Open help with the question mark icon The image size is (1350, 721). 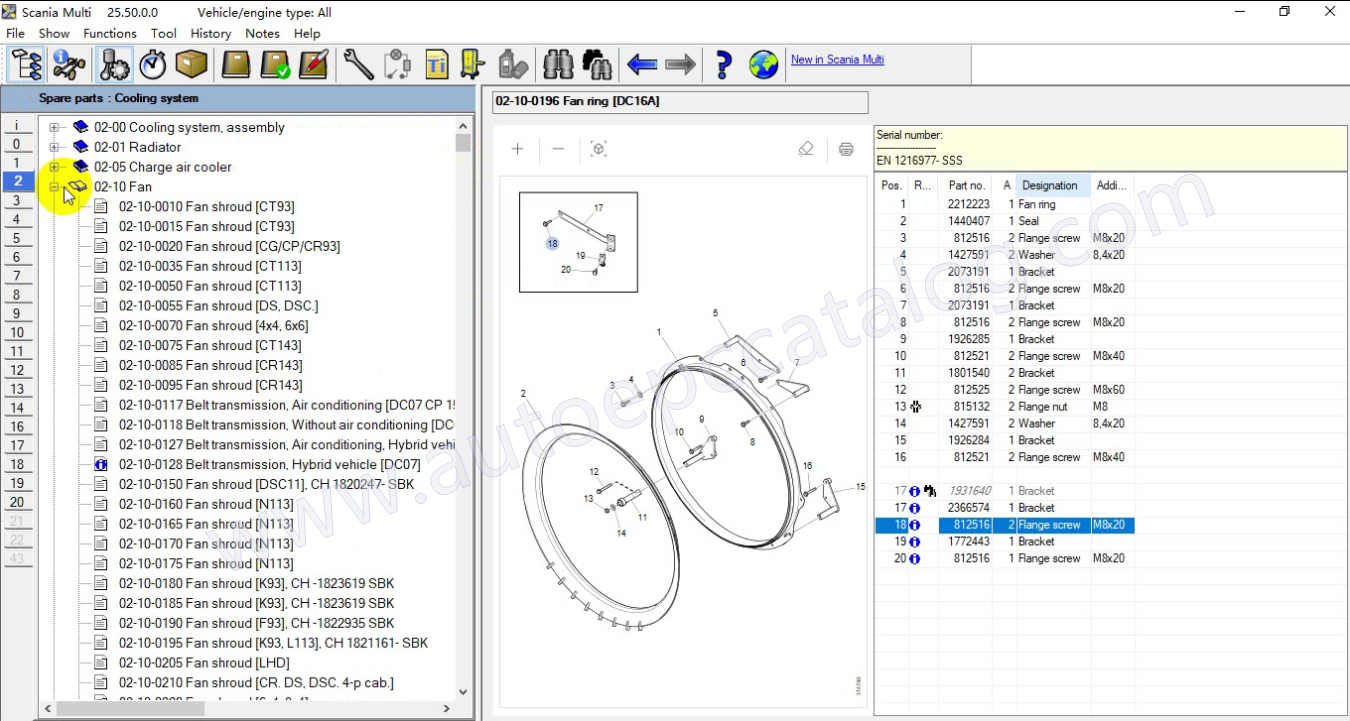click(724, 65)
